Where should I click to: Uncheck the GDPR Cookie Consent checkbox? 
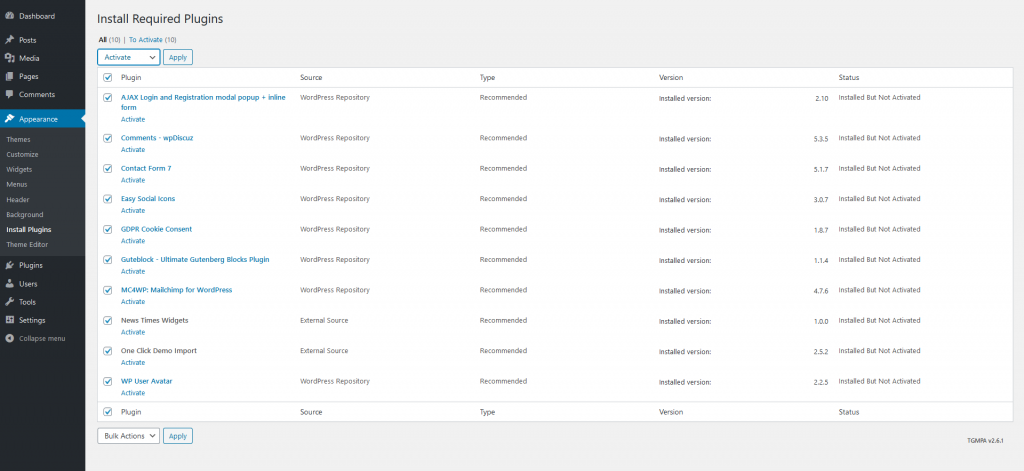coord(108,229)
